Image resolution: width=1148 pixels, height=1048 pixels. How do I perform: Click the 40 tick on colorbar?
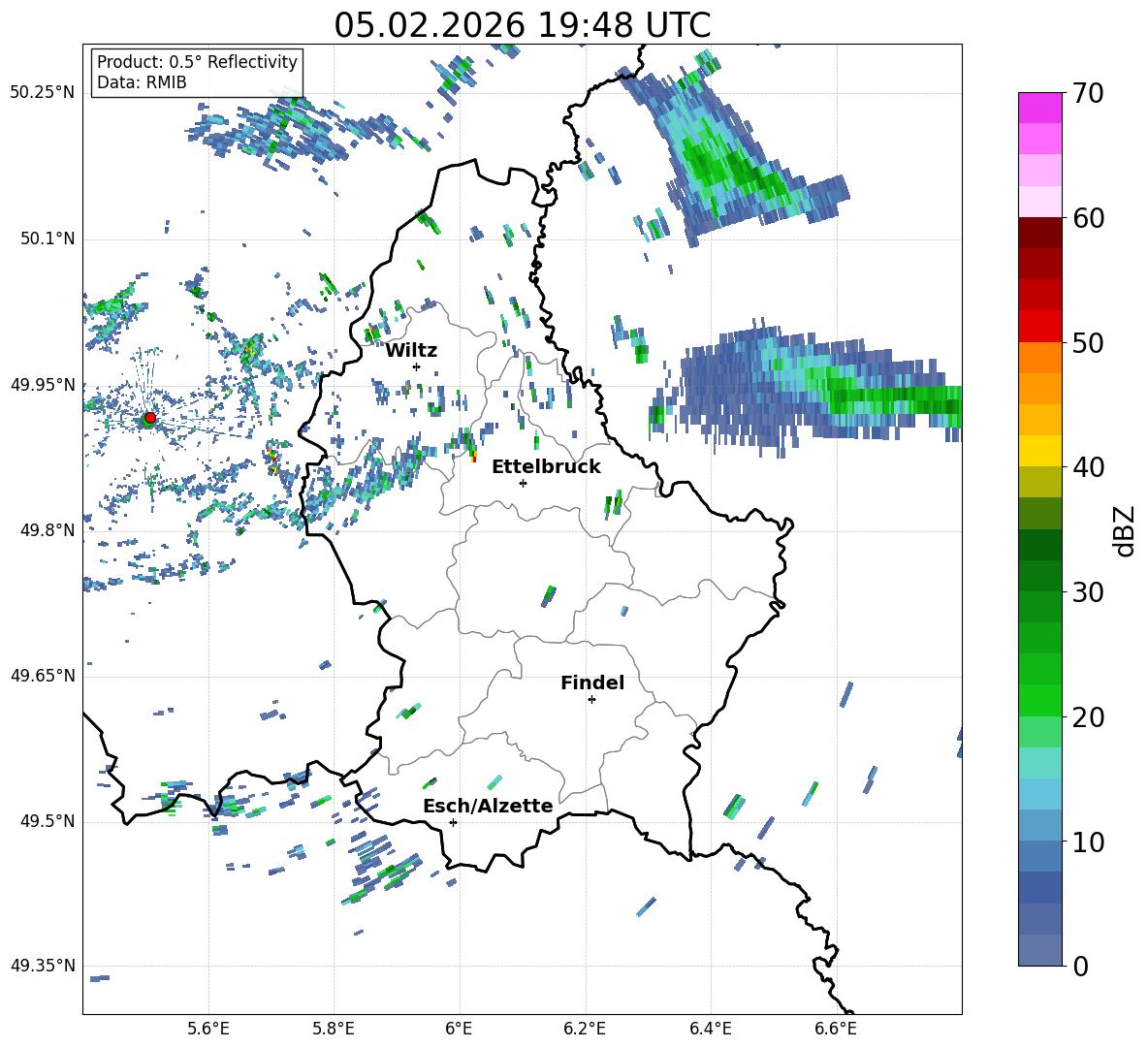[x=1088, y=467]
